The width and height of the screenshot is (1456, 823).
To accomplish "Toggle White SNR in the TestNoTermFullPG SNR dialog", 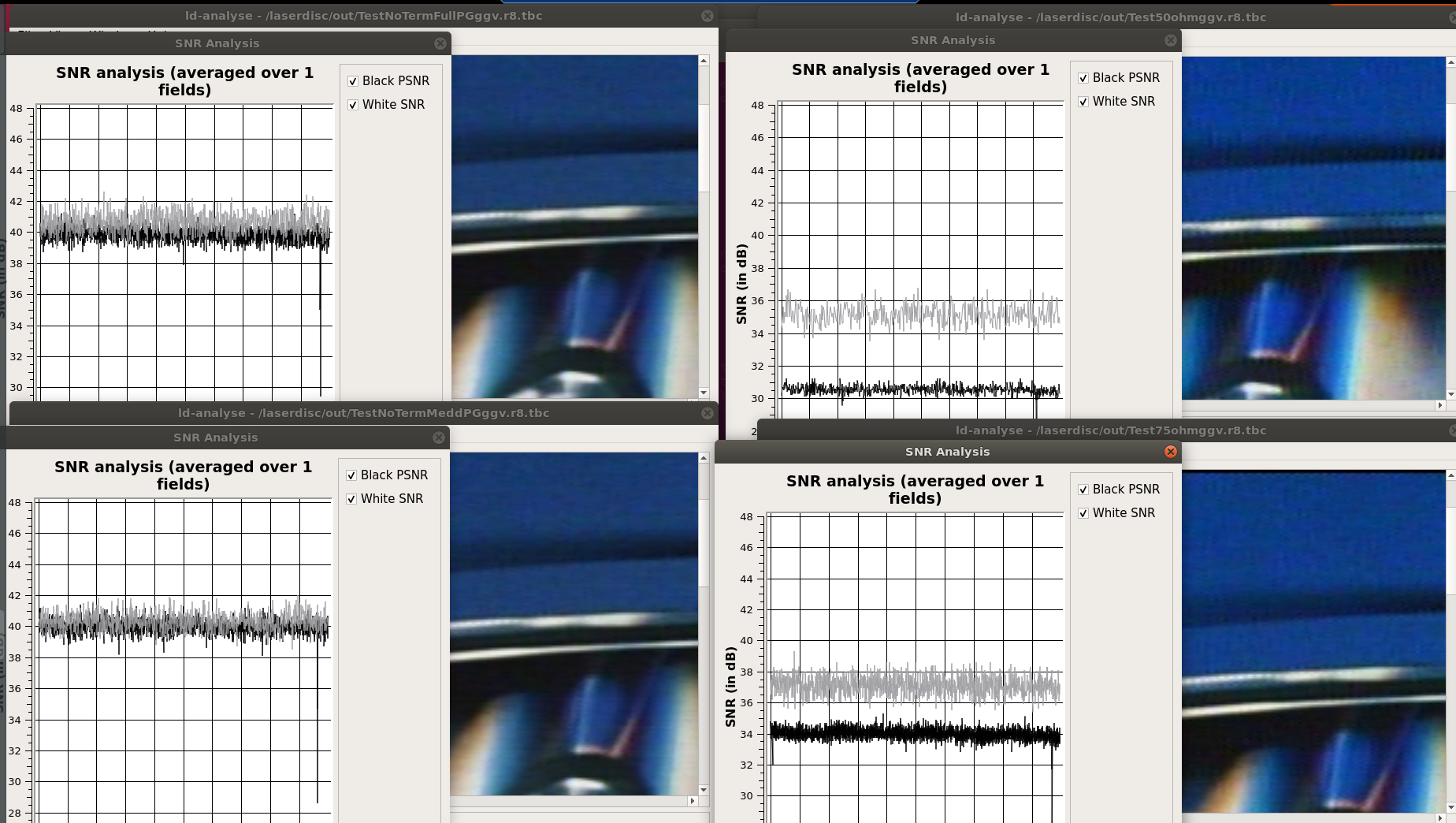I will 353,105.
